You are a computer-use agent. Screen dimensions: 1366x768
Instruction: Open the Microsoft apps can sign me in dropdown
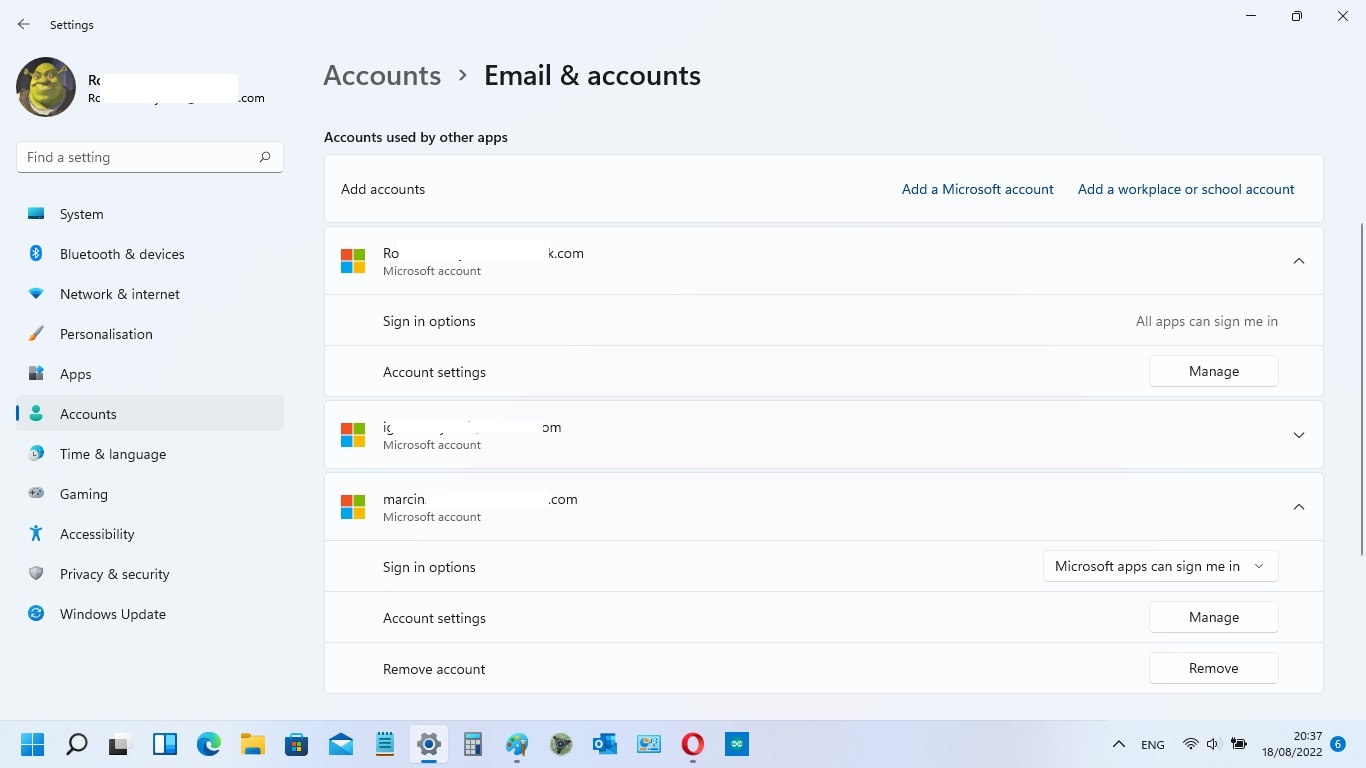pos(1160,566)
